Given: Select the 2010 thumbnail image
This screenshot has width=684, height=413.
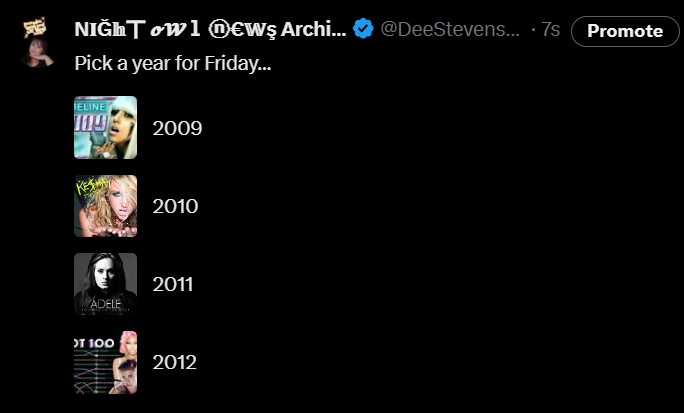Looking at the screenshot, I should pyautogui.click(x=105, y=206).
